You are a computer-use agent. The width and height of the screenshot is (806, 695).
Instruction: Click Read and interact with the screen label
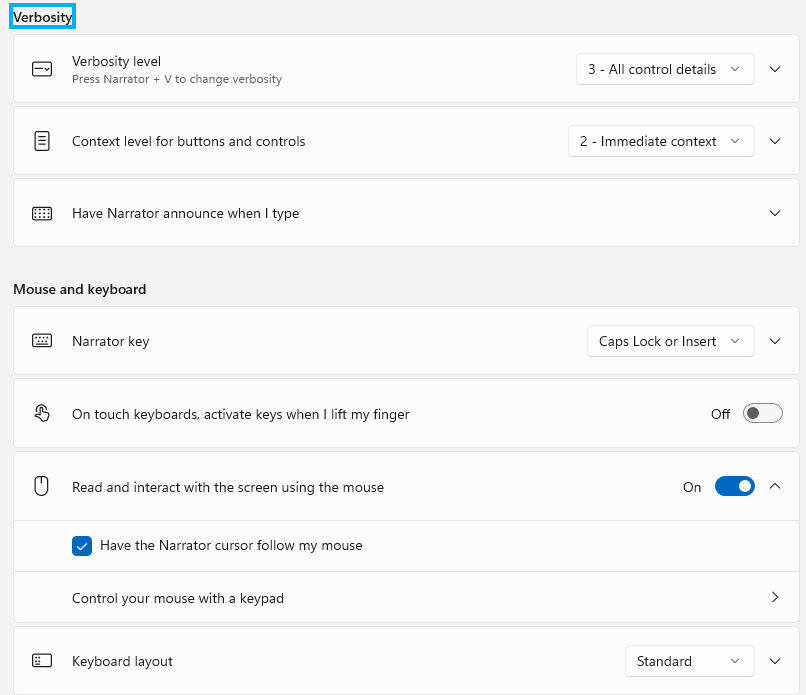pyautogui.click(x=228, y=487)
